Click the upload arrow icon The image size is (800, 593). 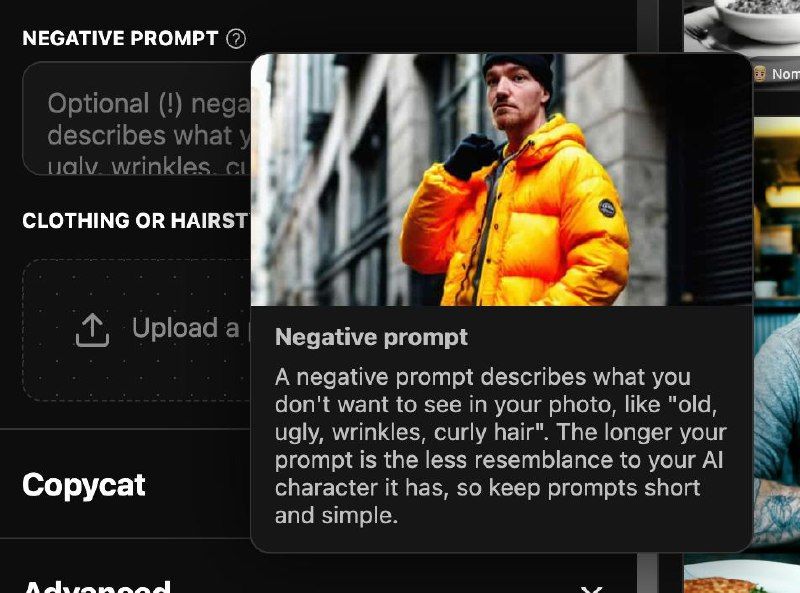(92, 330)
